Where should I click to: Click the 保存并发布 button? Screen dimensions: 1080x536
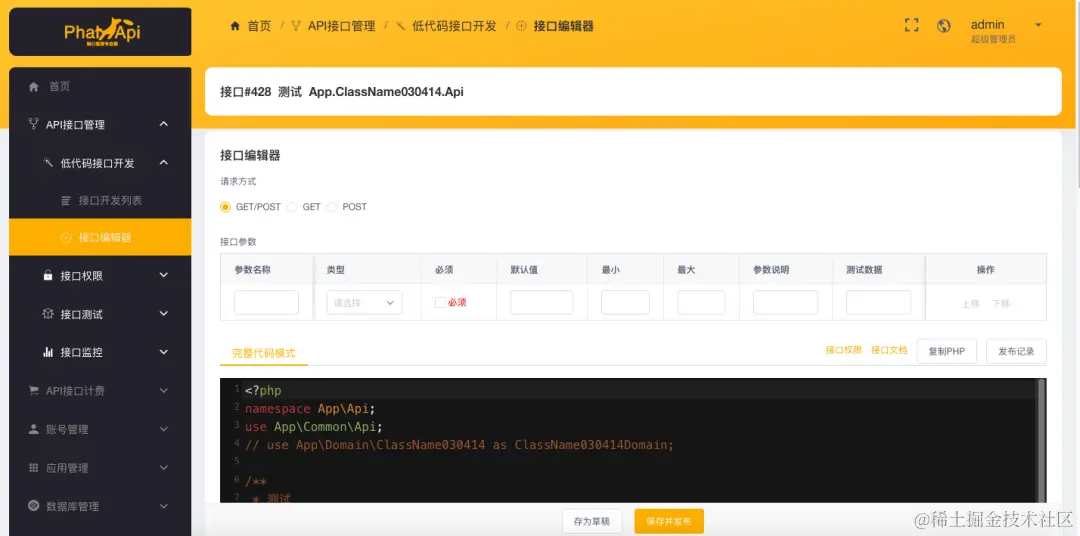(669, 522)
